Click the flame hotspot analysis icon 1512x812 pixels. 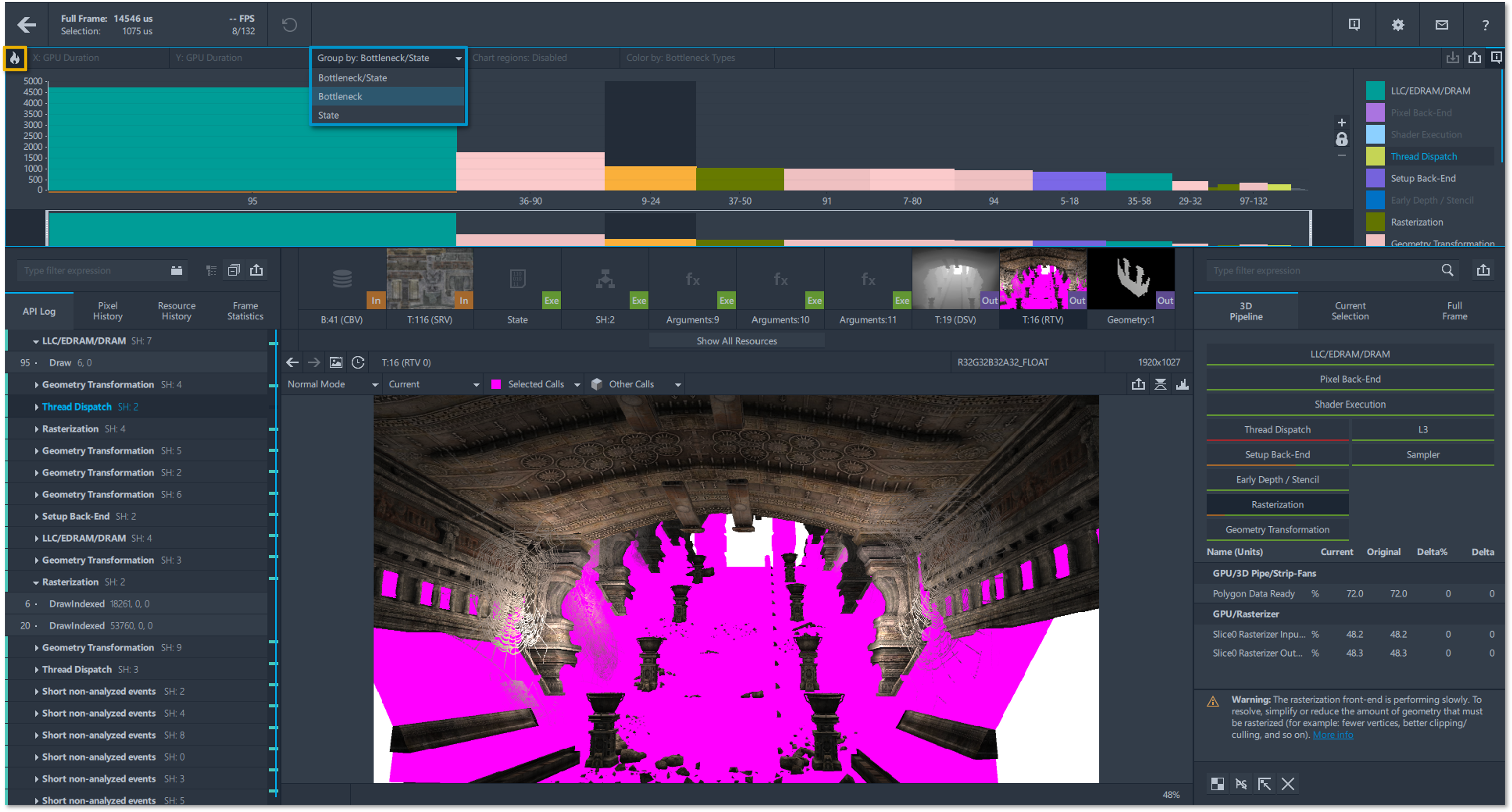(15, 58)
